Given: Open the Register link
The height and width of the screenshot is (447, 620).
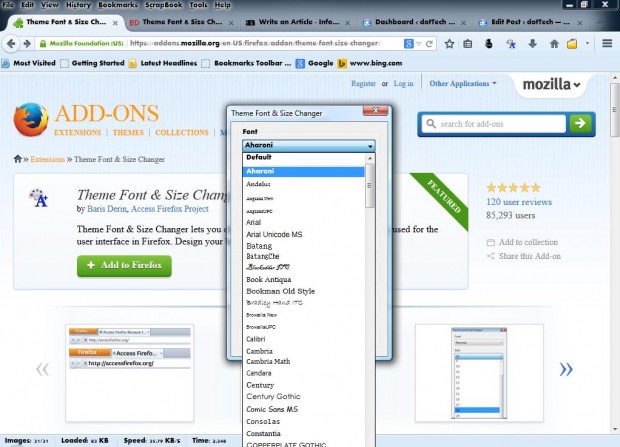Looking at the screenshot, I should click(x=363, y=83).
